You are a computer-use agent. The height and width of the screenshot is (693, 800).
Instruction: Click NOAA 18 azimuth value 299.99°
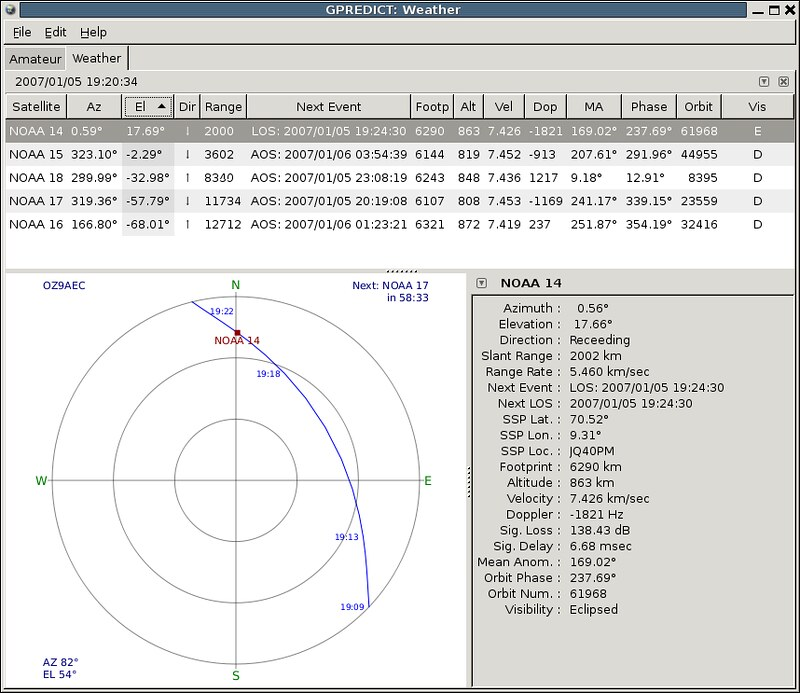[94, 178]
